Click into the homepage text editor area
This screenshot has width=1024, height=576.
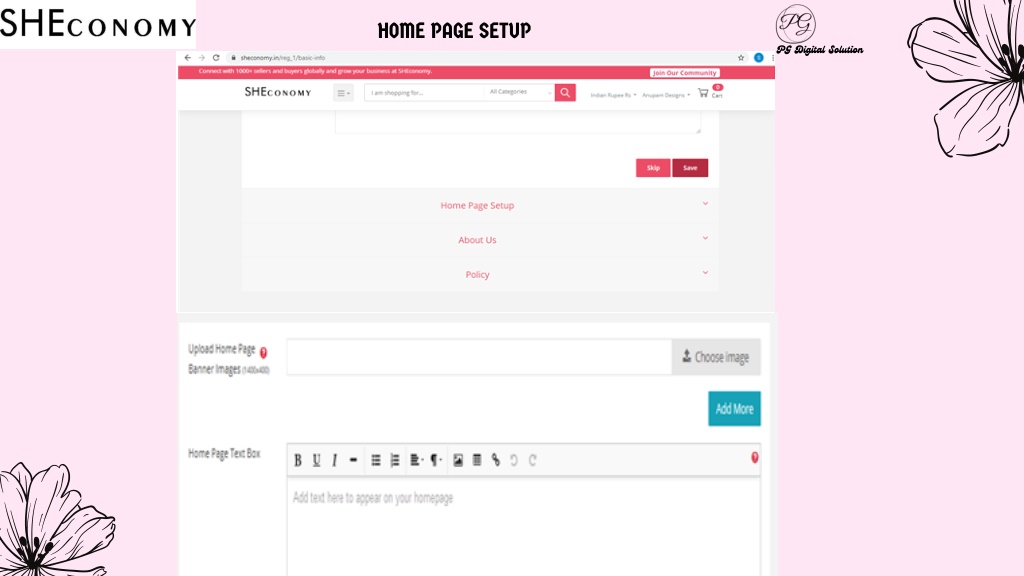click(x=524, y=528)
